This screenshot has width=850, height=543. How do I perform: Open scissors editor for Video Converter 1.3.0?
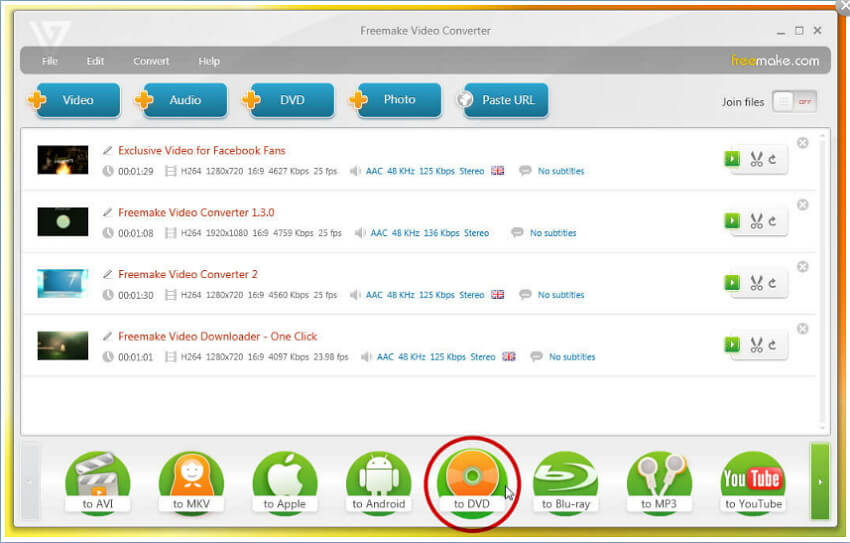pos(756,221)
